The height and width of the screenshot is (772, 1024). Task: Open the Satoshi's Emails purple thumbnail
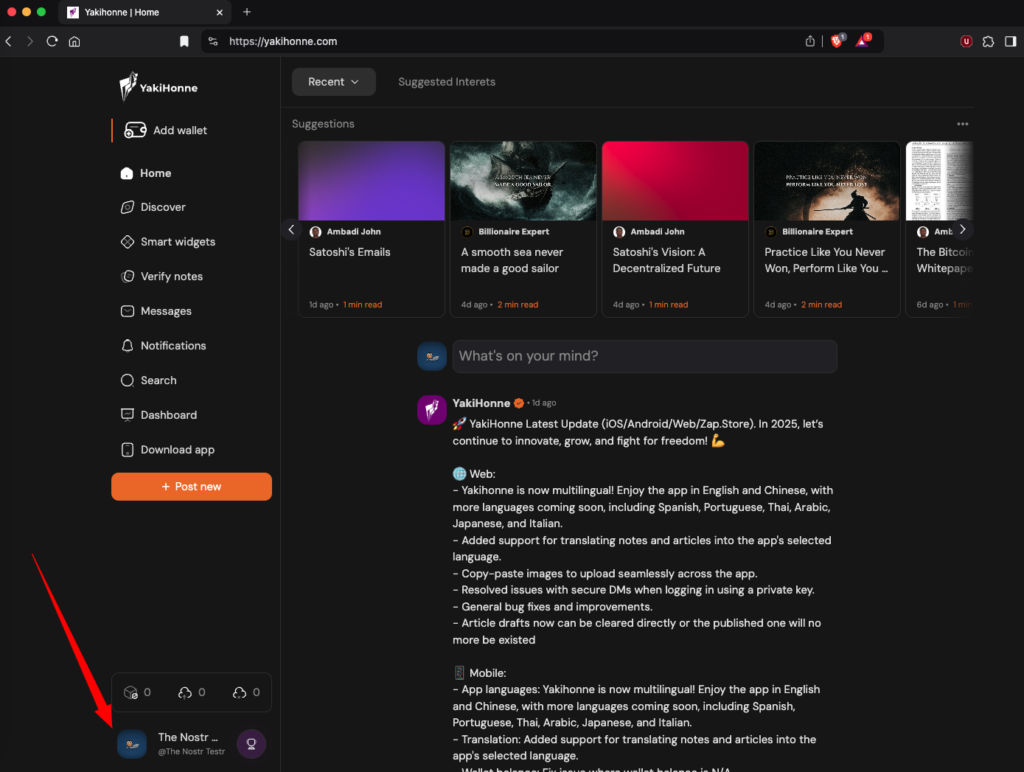[x=372, y=181]
